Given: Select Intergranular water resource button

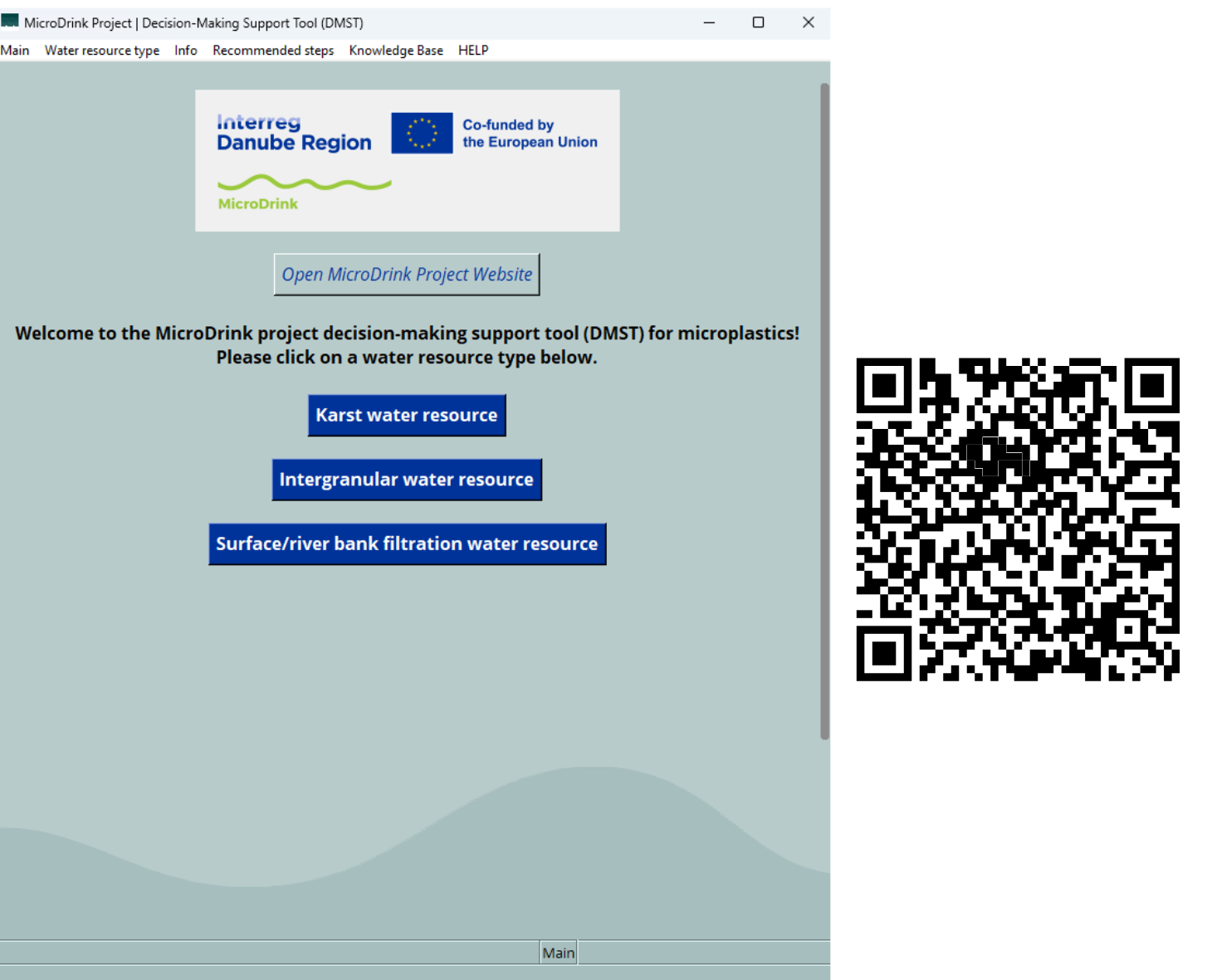Looking at the screenshot, I should click(407, 480).
